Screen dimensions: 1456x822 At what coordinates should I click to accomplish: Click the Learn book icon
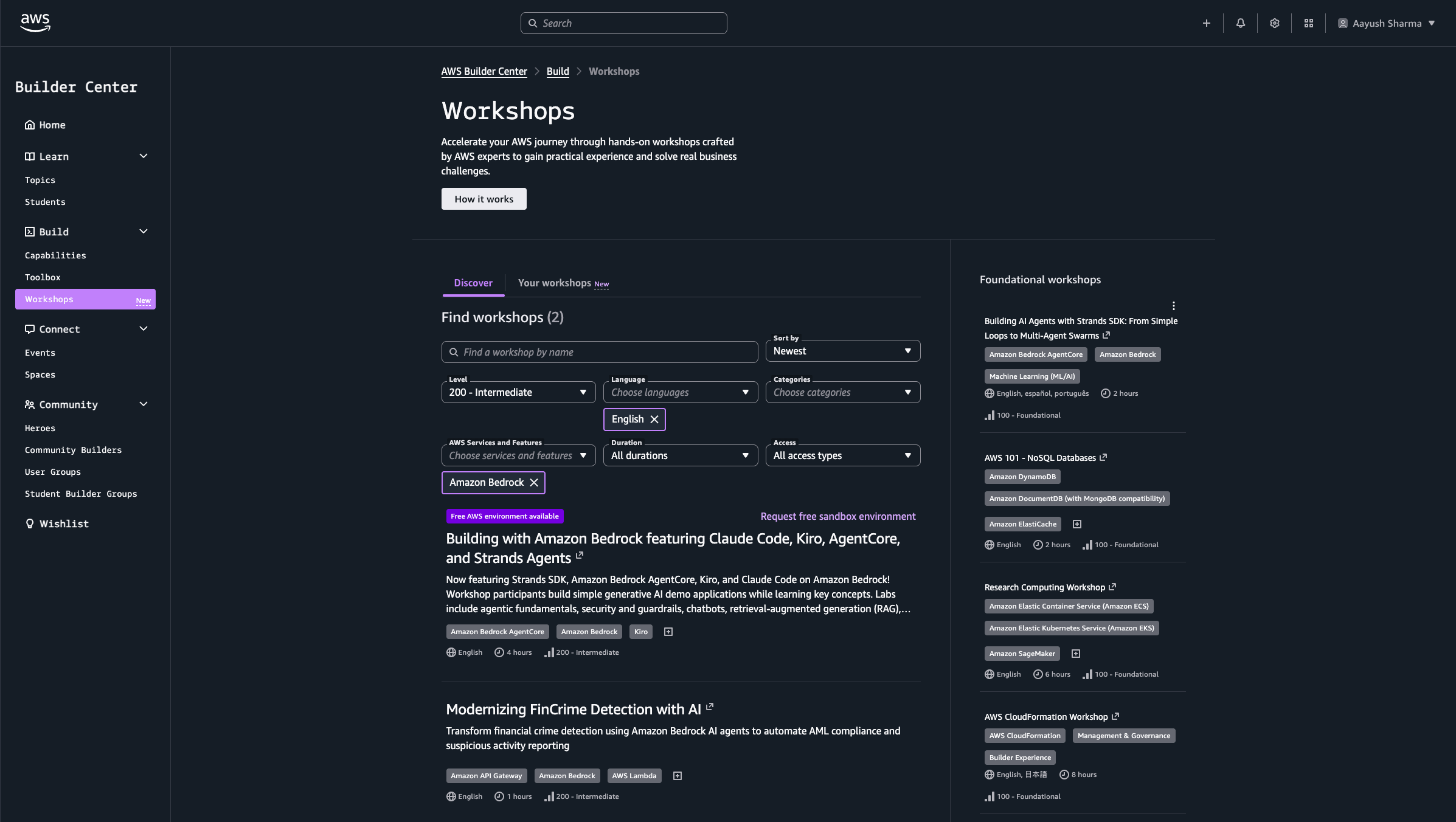30,156
